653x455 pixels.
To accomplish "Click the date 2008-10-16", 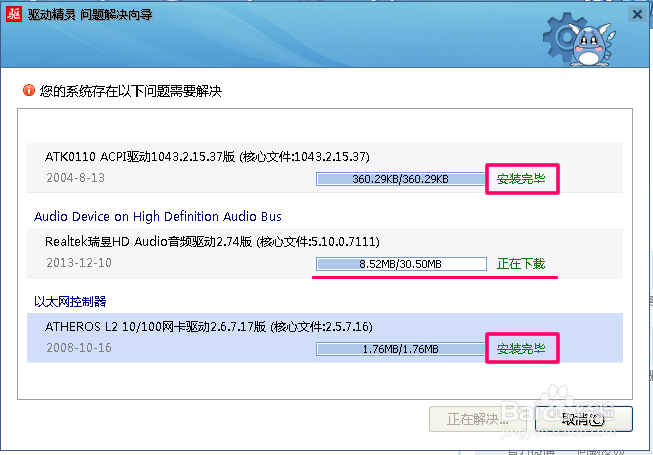I will pos(79,348).
